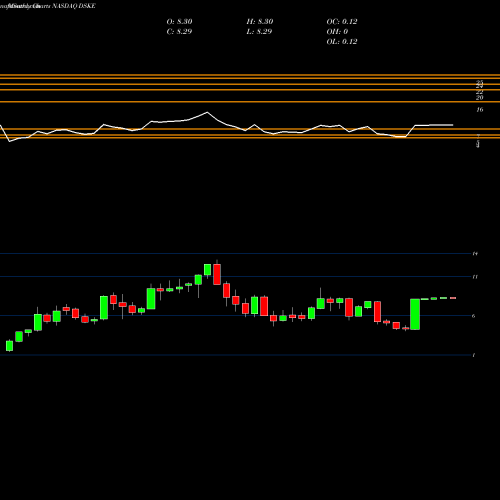
Task: Click the 'L: 8.29' low price value
Action: [259, 31]
